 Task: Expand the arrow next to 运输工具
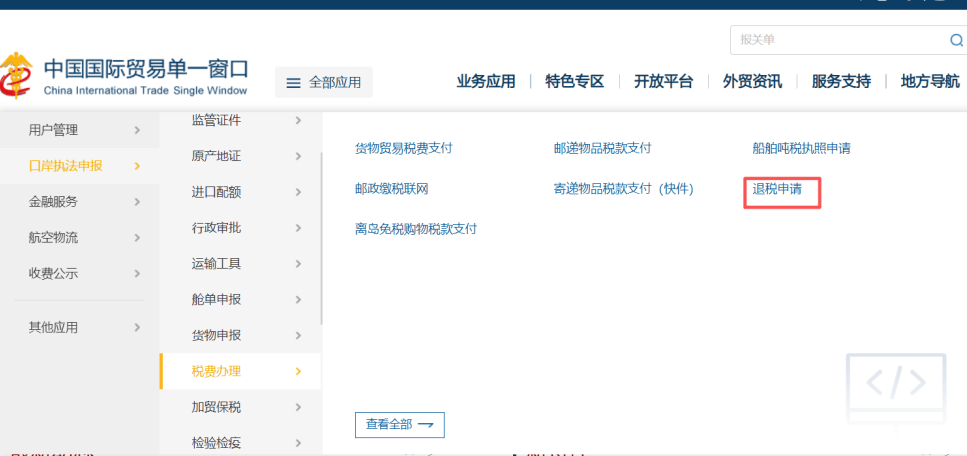click(x=298, y=264)
